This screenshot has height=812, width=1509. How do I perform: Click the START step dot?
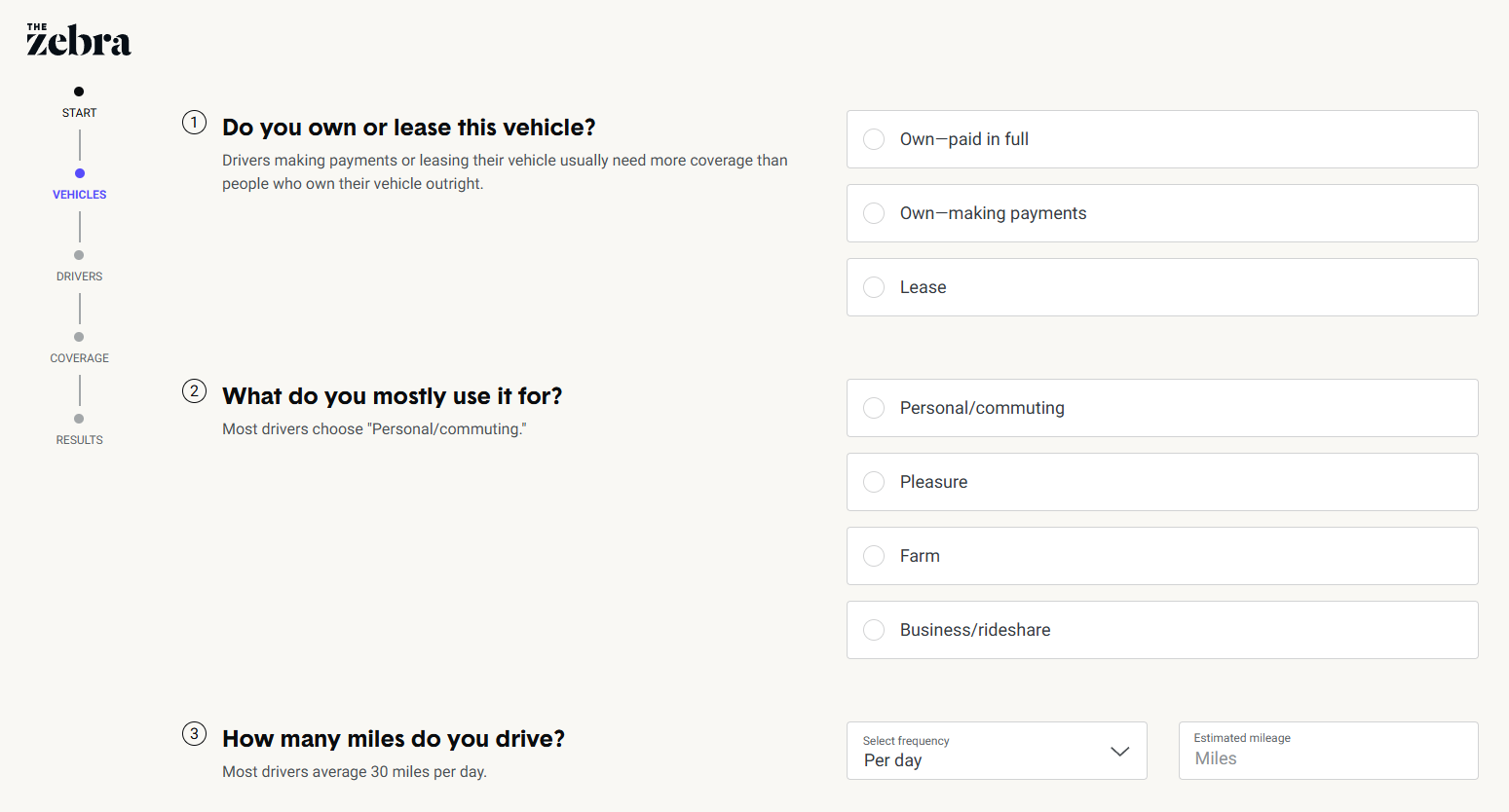79,92
